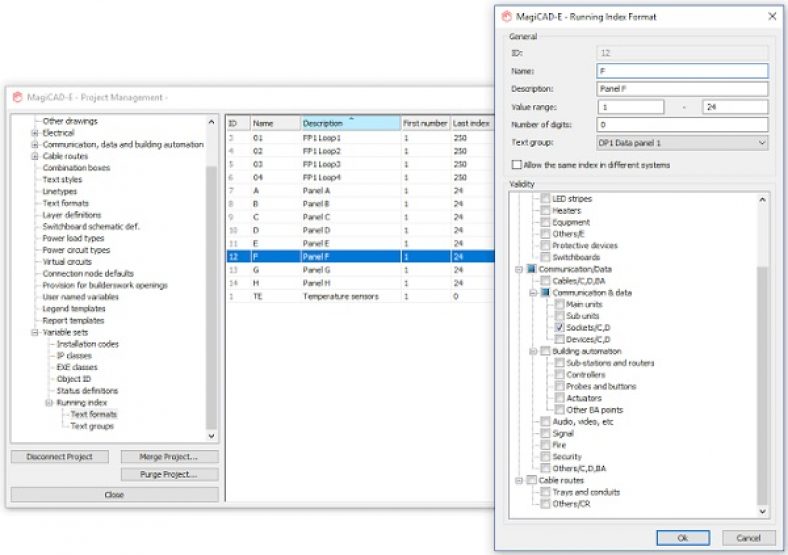Enable 'Allow the same index in different systems'

pyautogui.click(x=516, y=165)
